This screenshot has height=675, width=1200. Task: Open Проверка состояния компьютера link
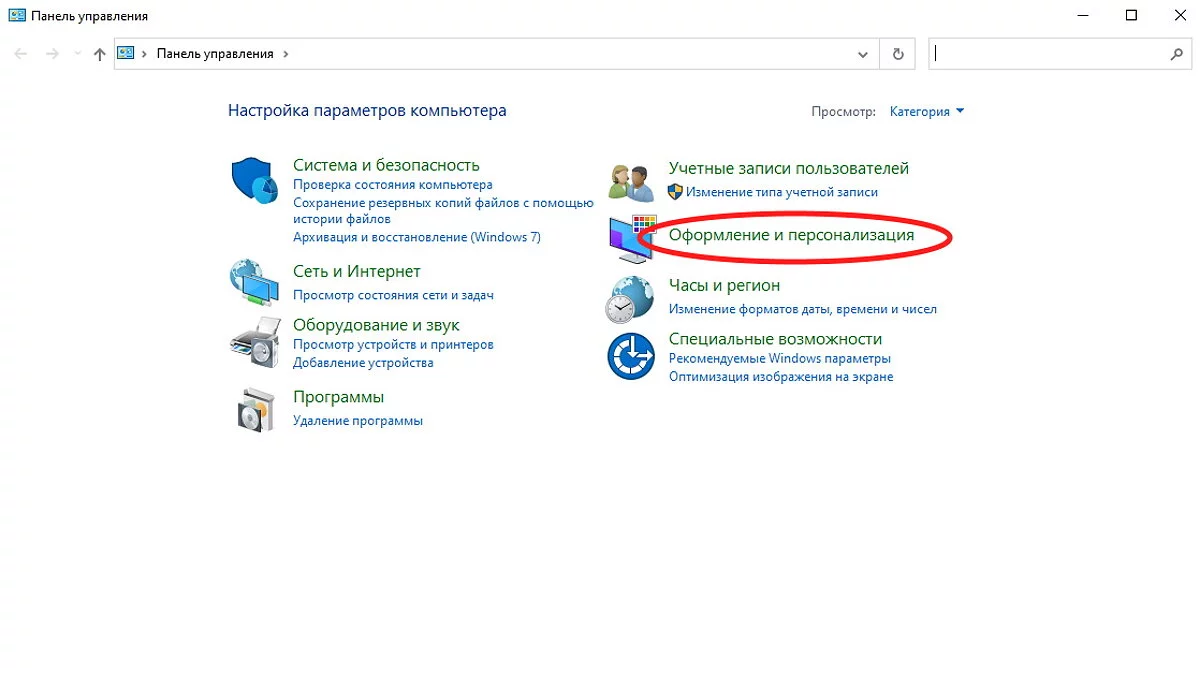pos(393,185)
